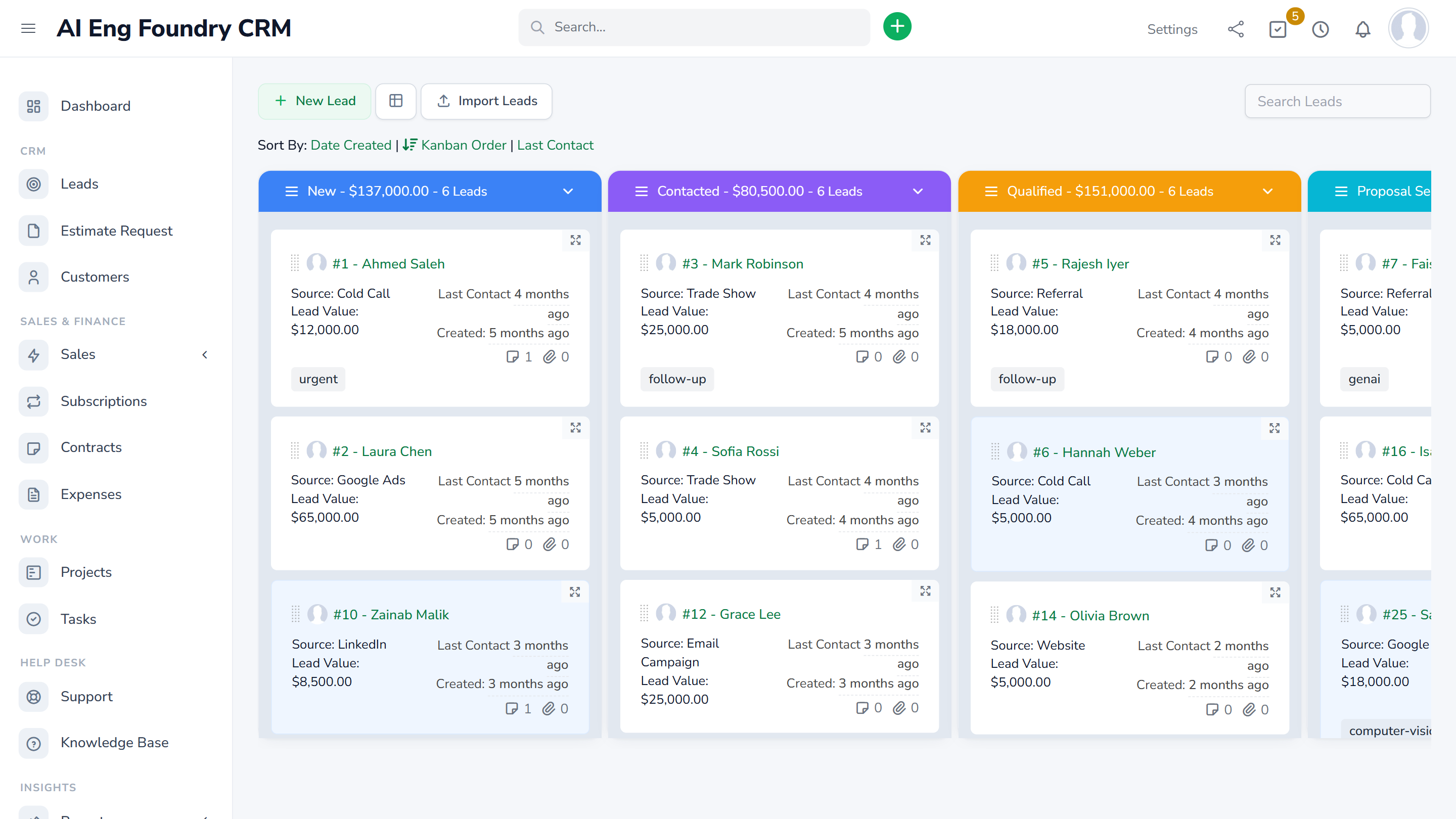Open lead #2 - Laura Chen

(382, 451)
